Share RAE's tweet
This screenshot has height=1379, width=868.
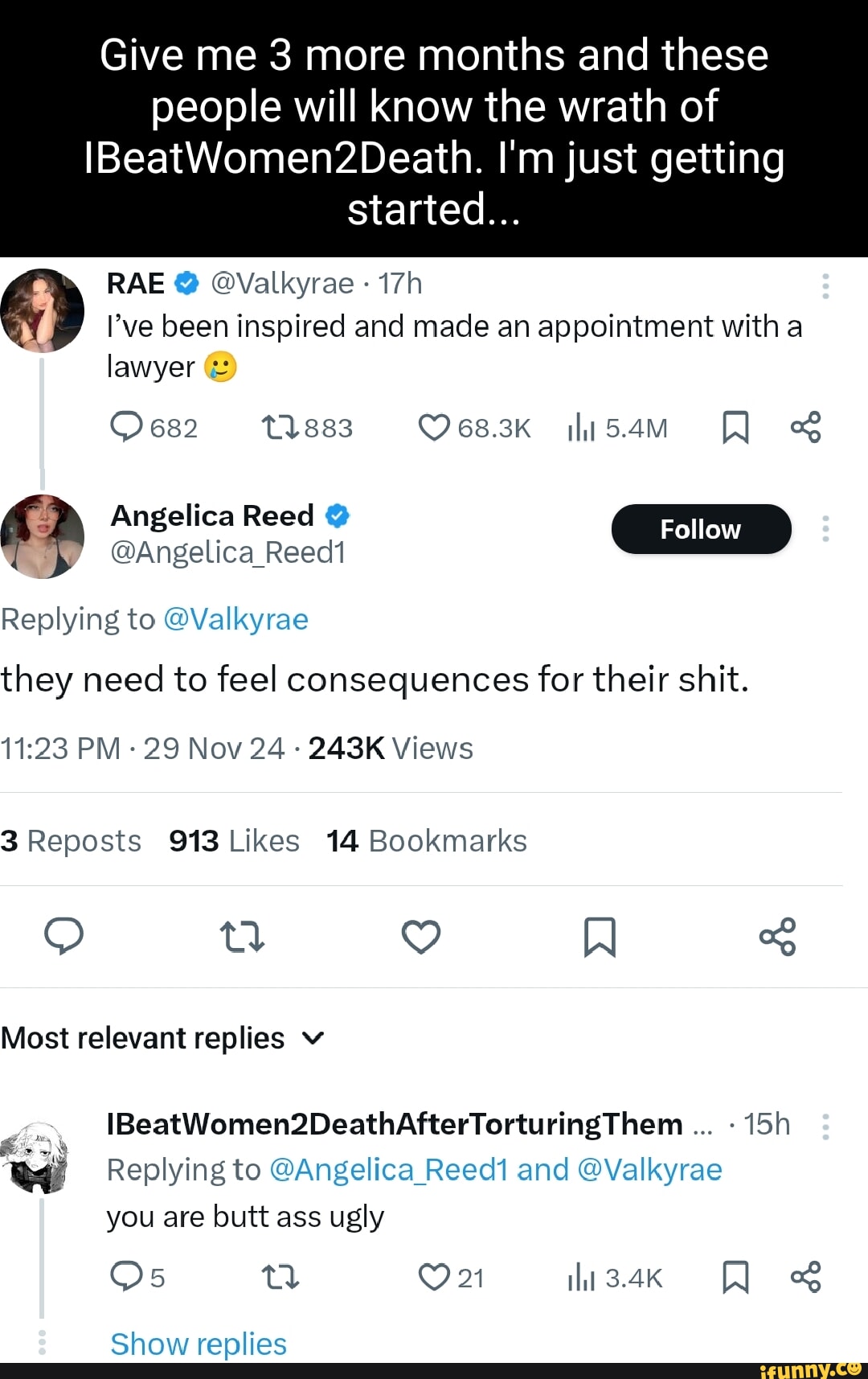tap(805, 428)
